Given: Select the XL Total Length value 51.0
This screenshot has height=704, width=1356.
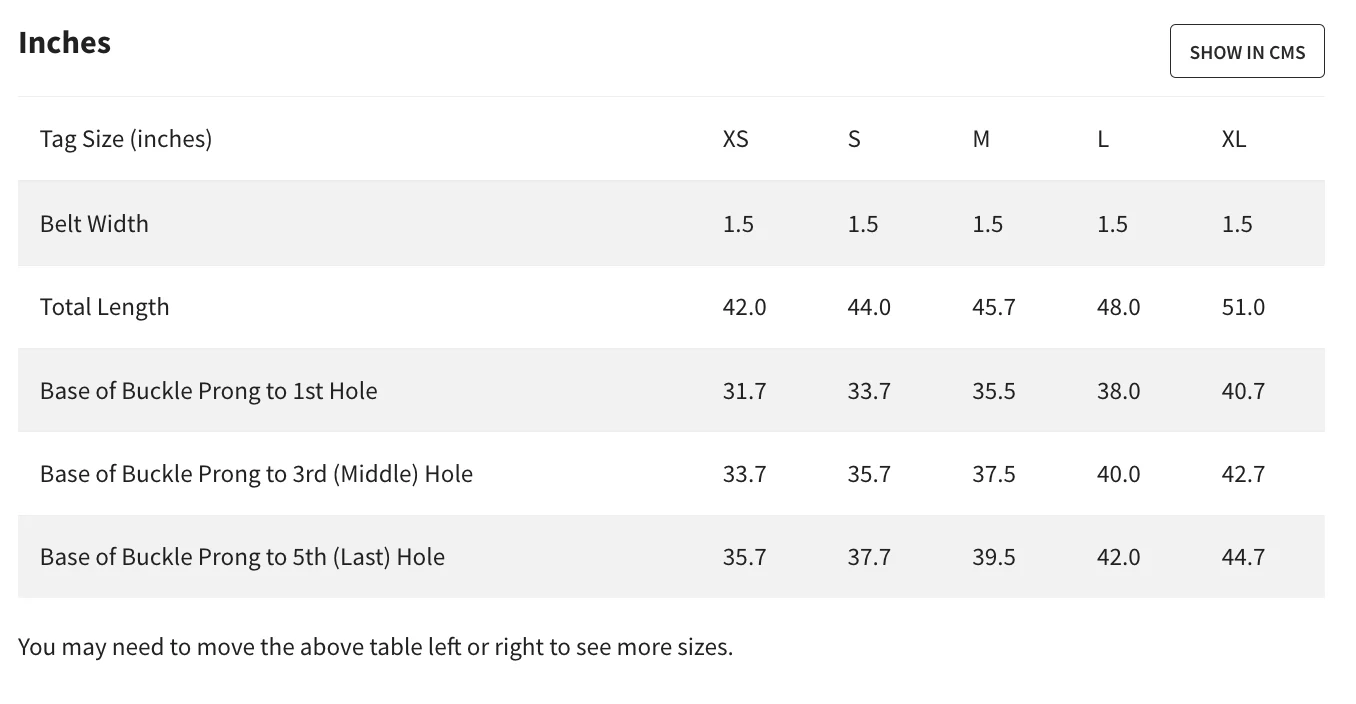Looking at the screenshot, I should pyautogui.click(x=1243, y=307).
